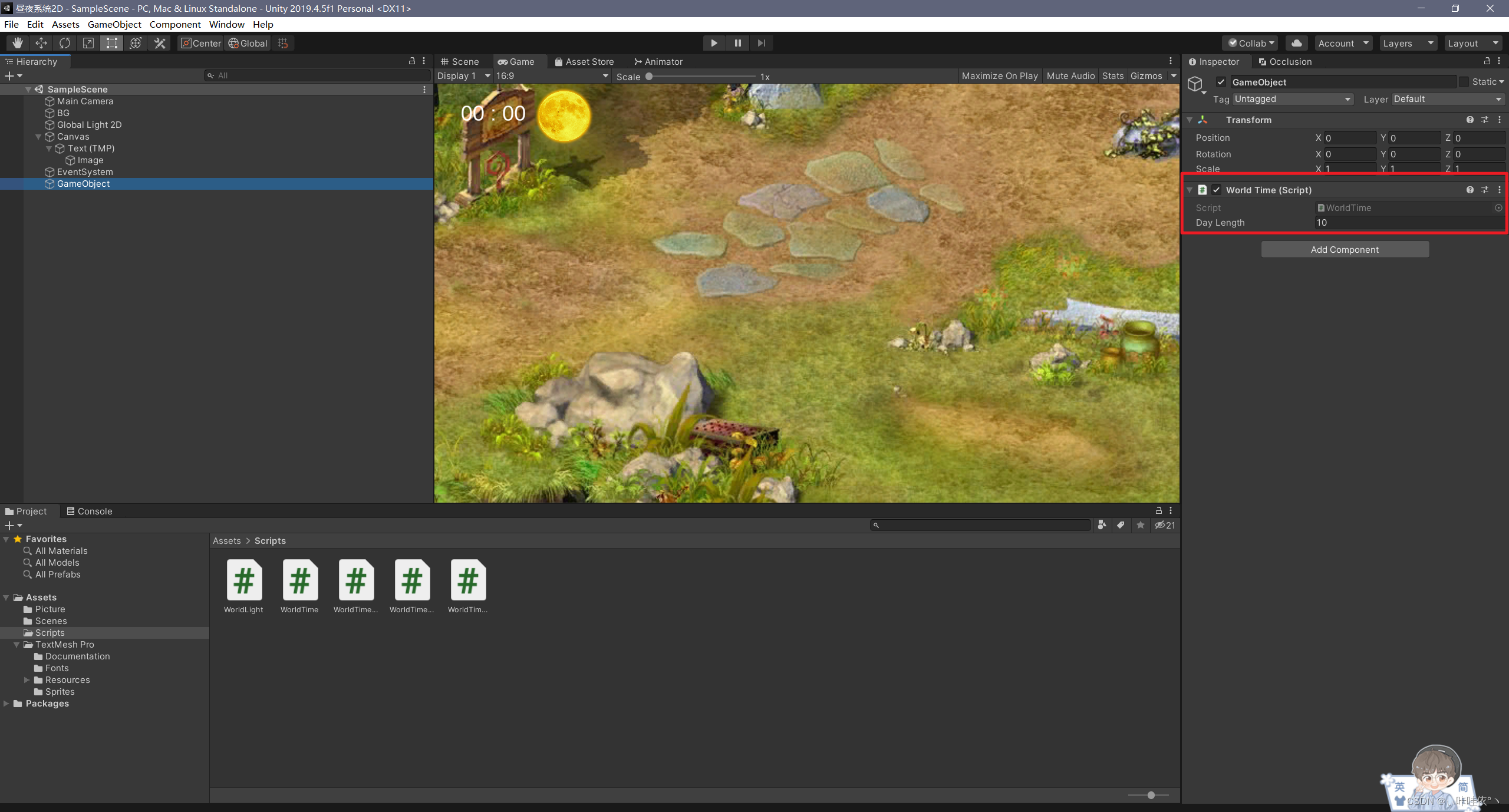This screenshot has height=812, width=1509.
Task: Collapse the Transform component
Action: click(x=1190, y=120)
